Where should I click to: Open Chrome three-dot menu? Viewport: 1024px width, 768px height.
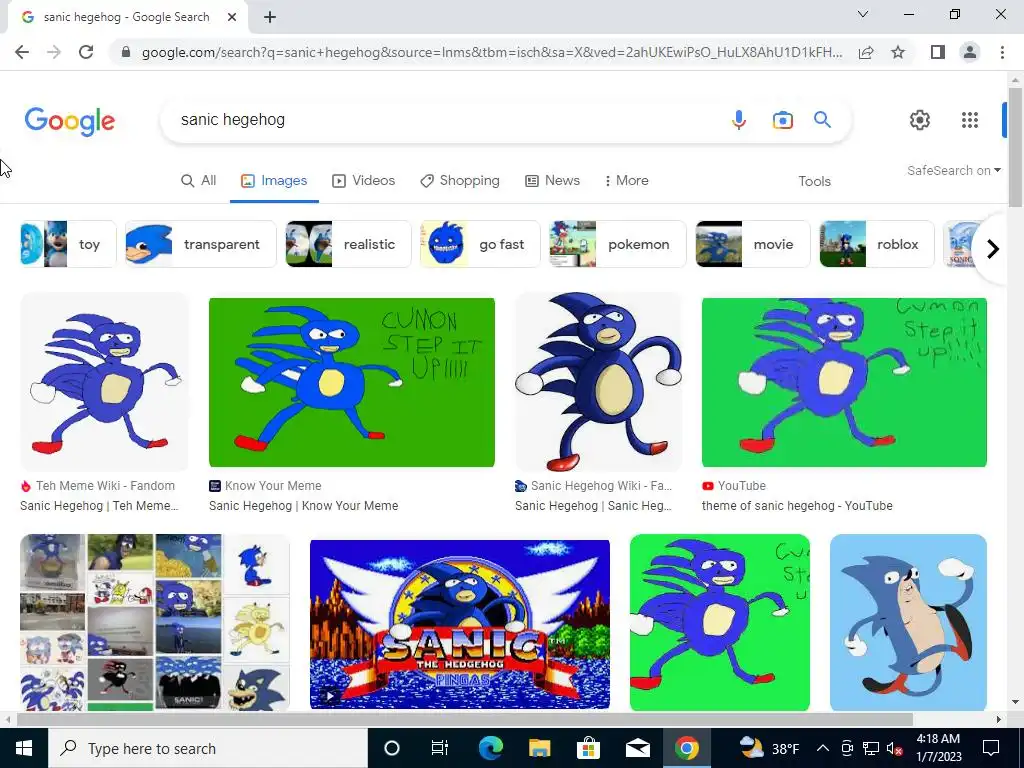pos(1002,52)
